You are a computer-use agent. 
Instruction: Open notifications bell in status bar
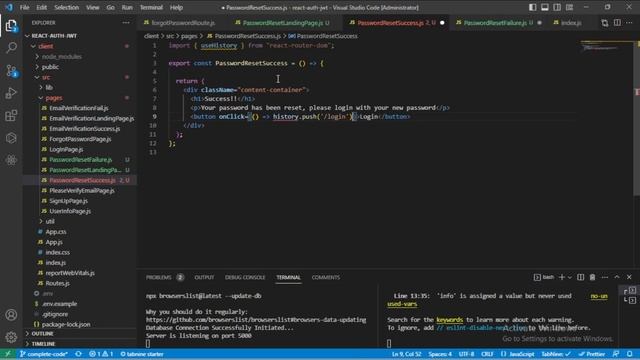tap(630, 354)
